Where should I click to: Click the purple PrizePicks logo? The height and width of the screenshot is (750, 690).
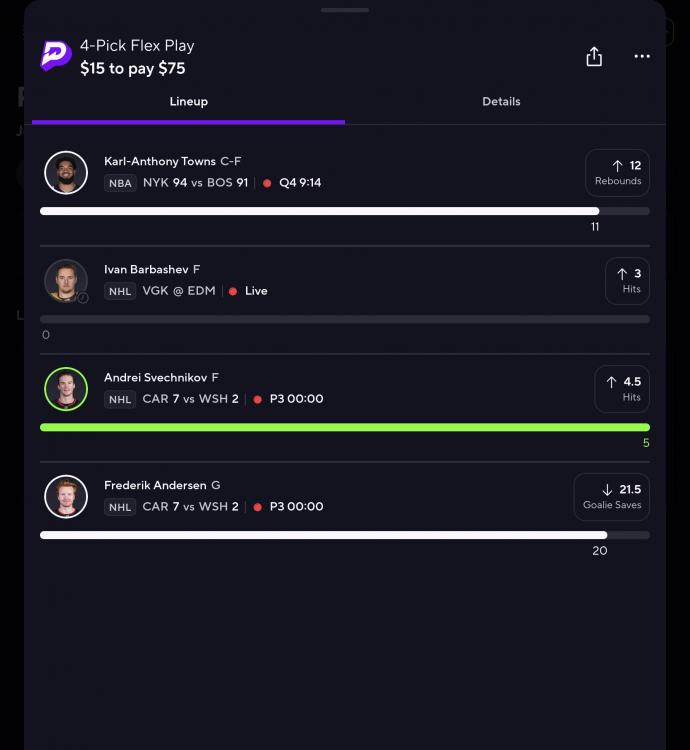[56, 55]
